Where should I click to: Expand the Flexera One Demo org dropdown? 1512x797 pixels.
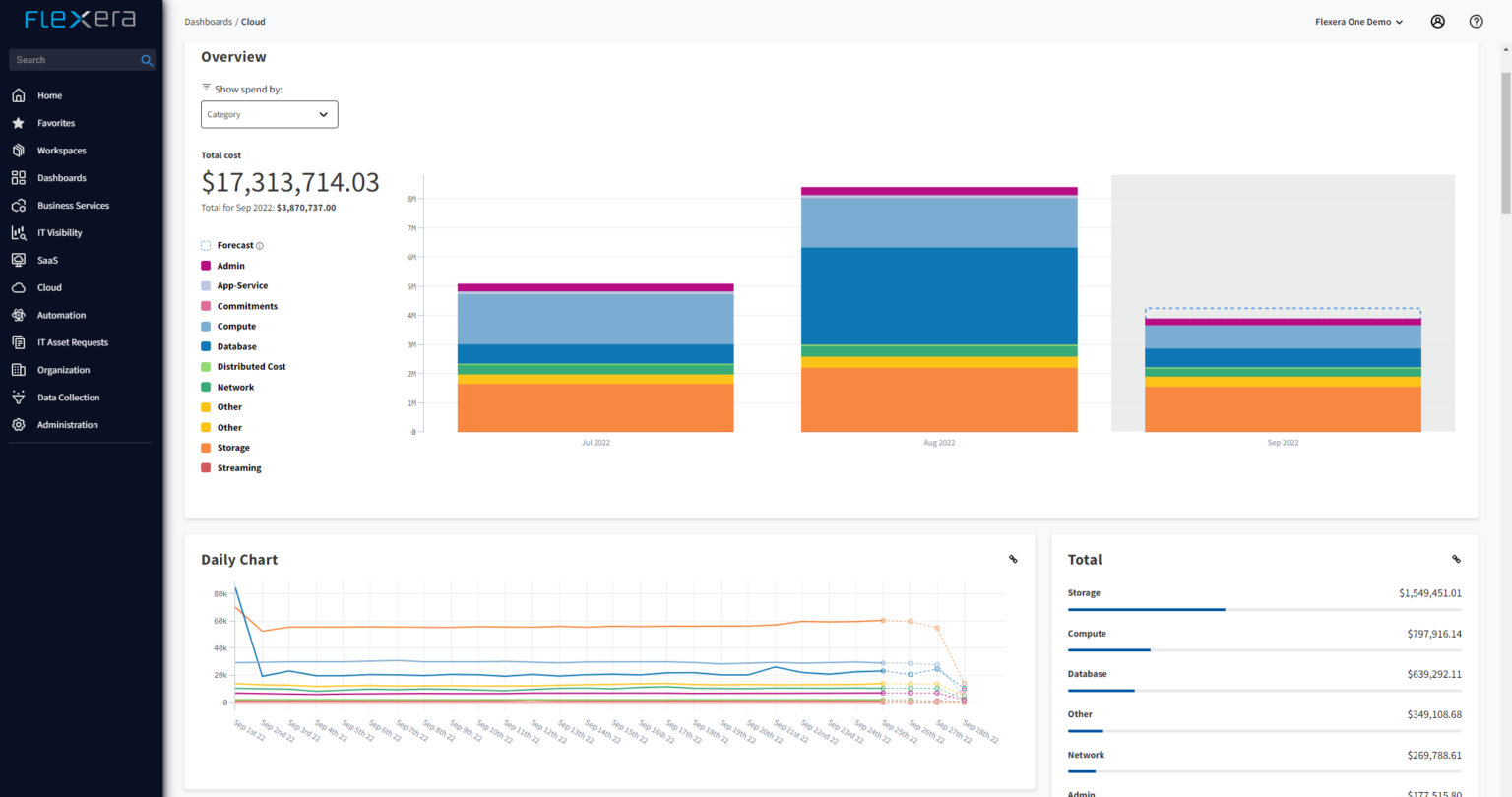pos(1358,22)
